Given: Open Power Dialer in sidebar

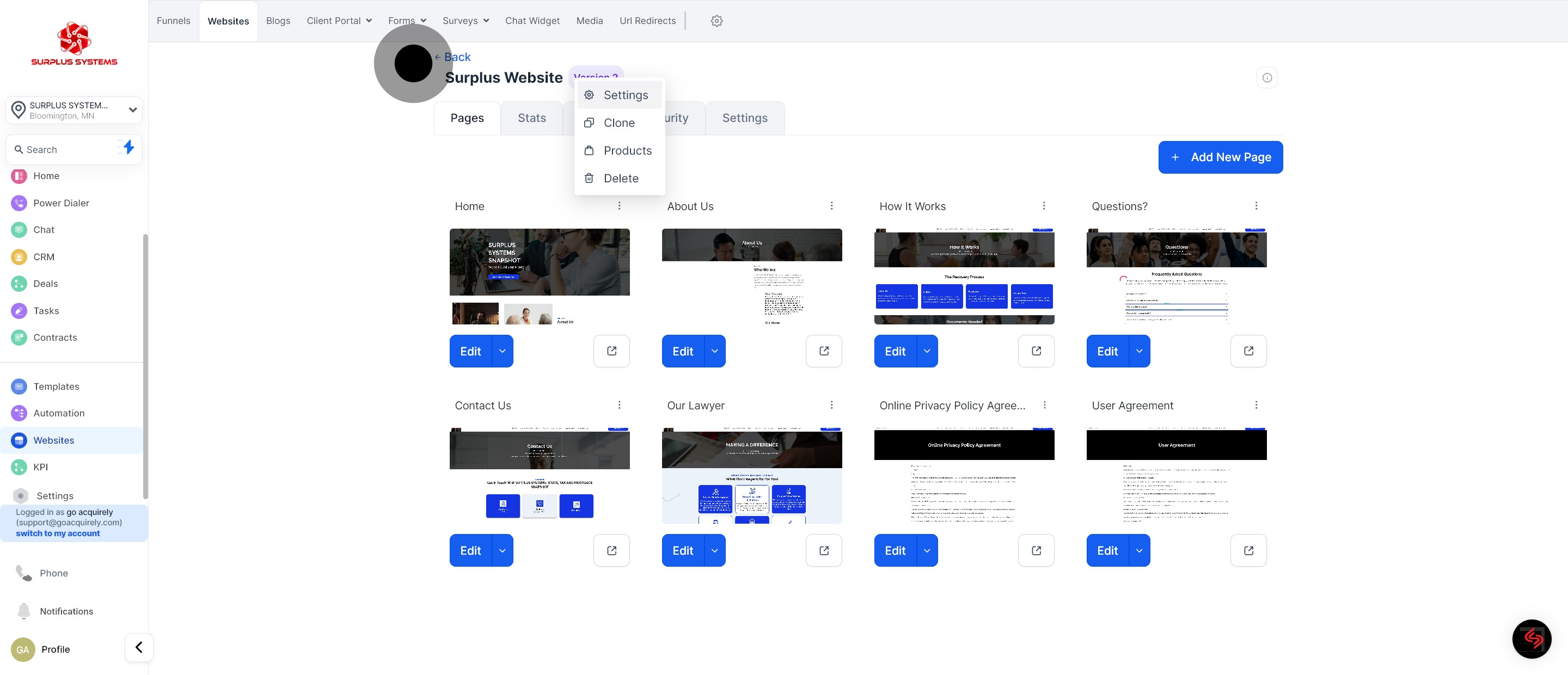Looking at the screenshot, I should [61, 202].
